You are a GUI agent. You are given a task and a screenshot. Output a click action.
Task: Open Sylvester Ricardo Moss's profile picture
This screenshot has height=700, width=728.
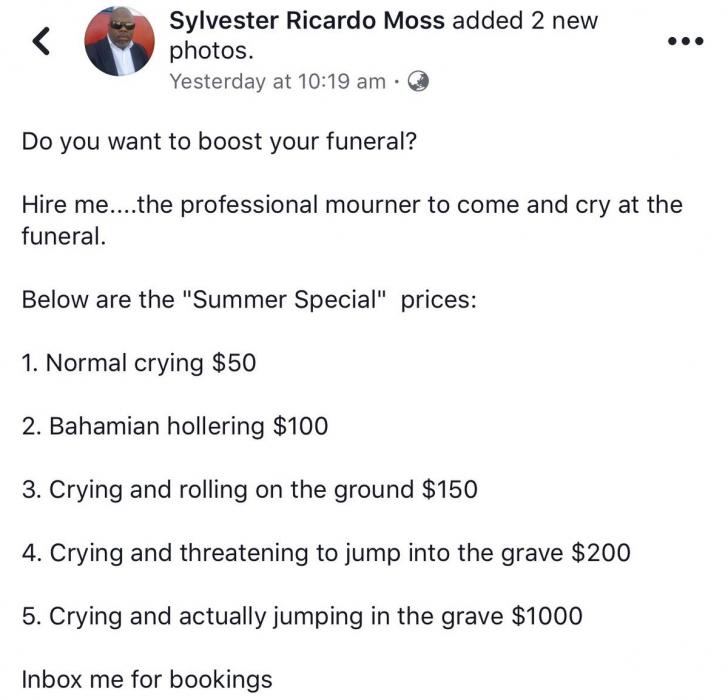click(118, 42)
